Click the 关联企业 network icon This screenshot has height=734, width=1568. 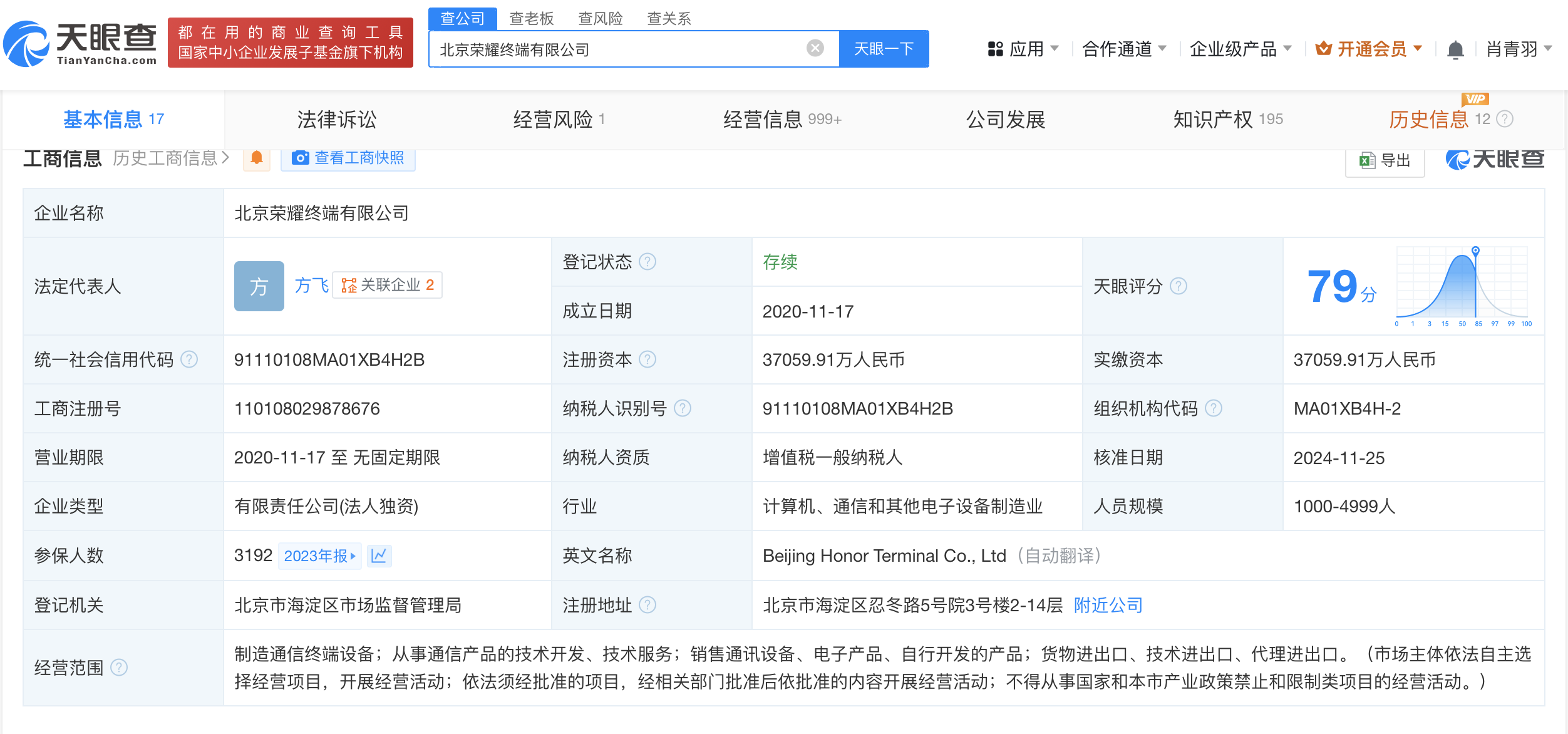(x=349, y=286)
